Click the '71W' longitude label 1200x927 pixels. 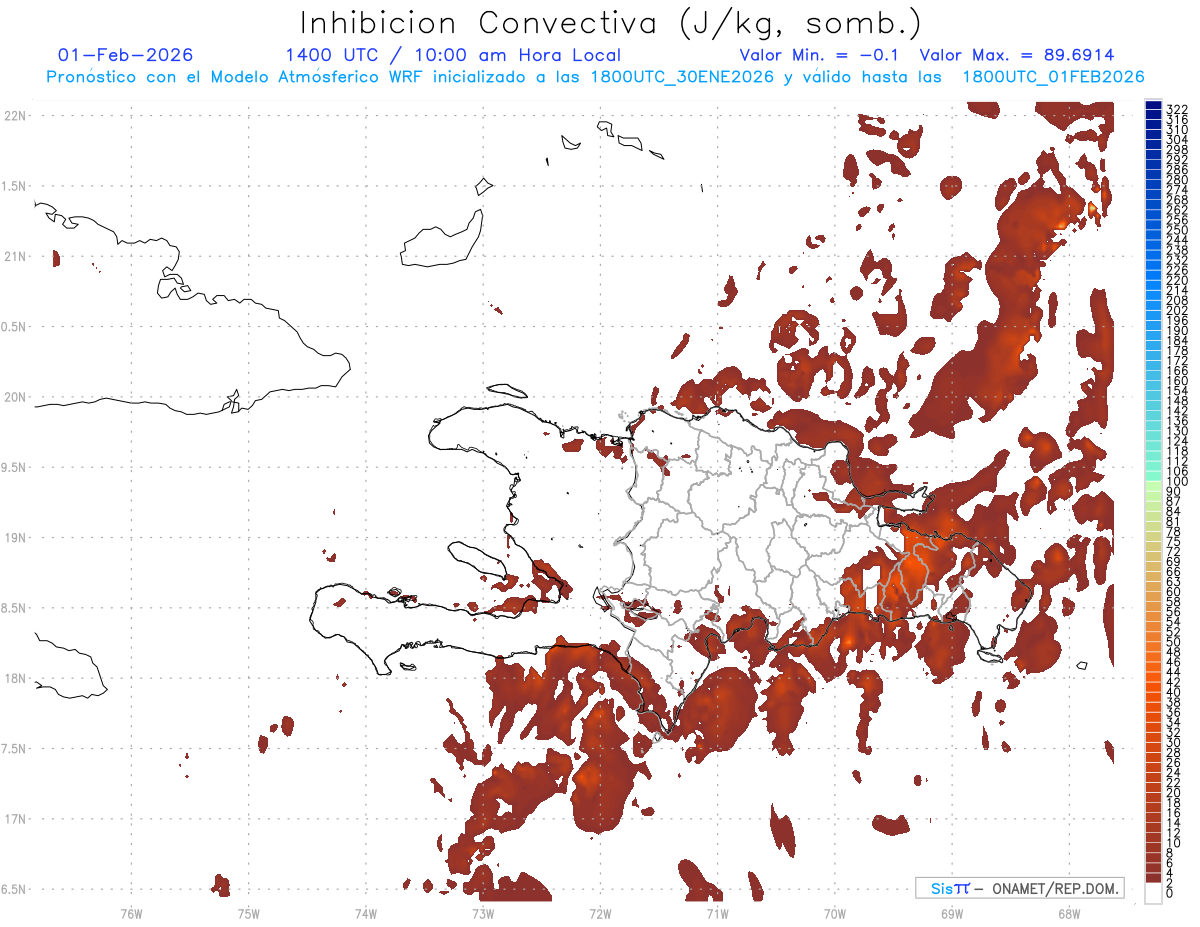click(717, 913)
